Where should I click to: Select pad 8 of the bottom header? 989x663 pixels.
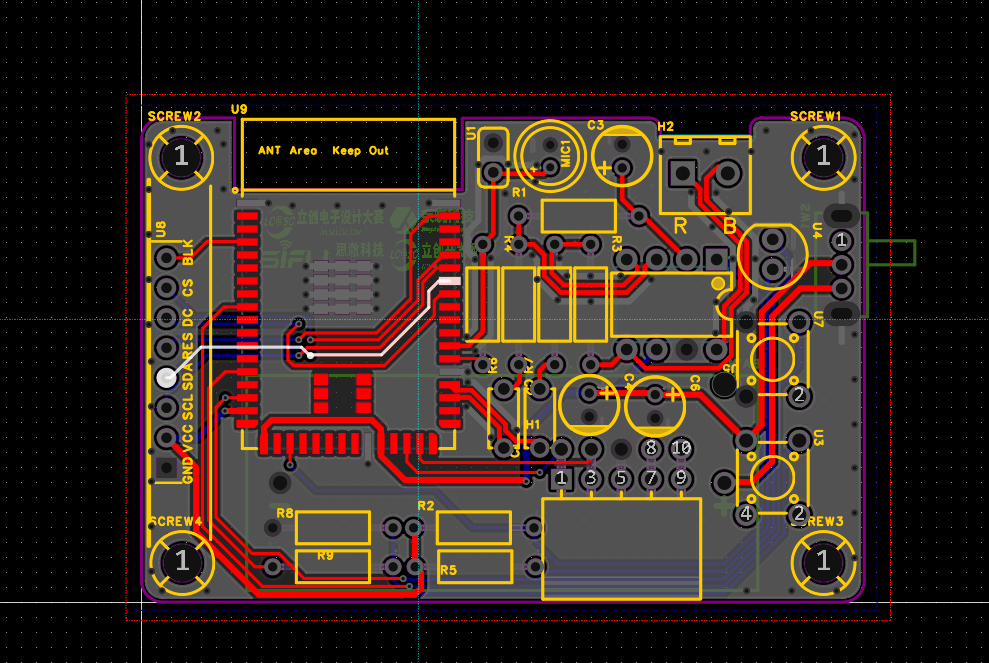coord(651,449)
